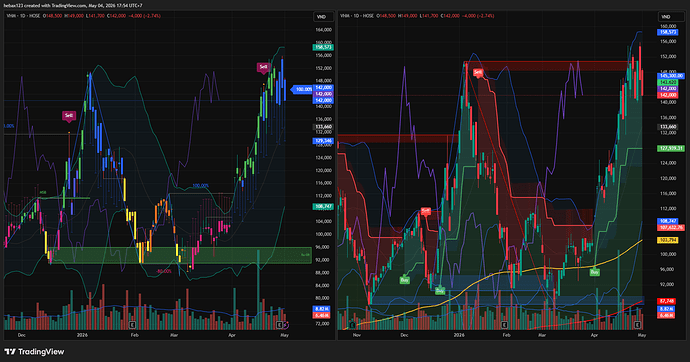Select the first green Buy signal in early December
Screen dimensions: 690x362
pyautogui.click(x=404, y=280)
